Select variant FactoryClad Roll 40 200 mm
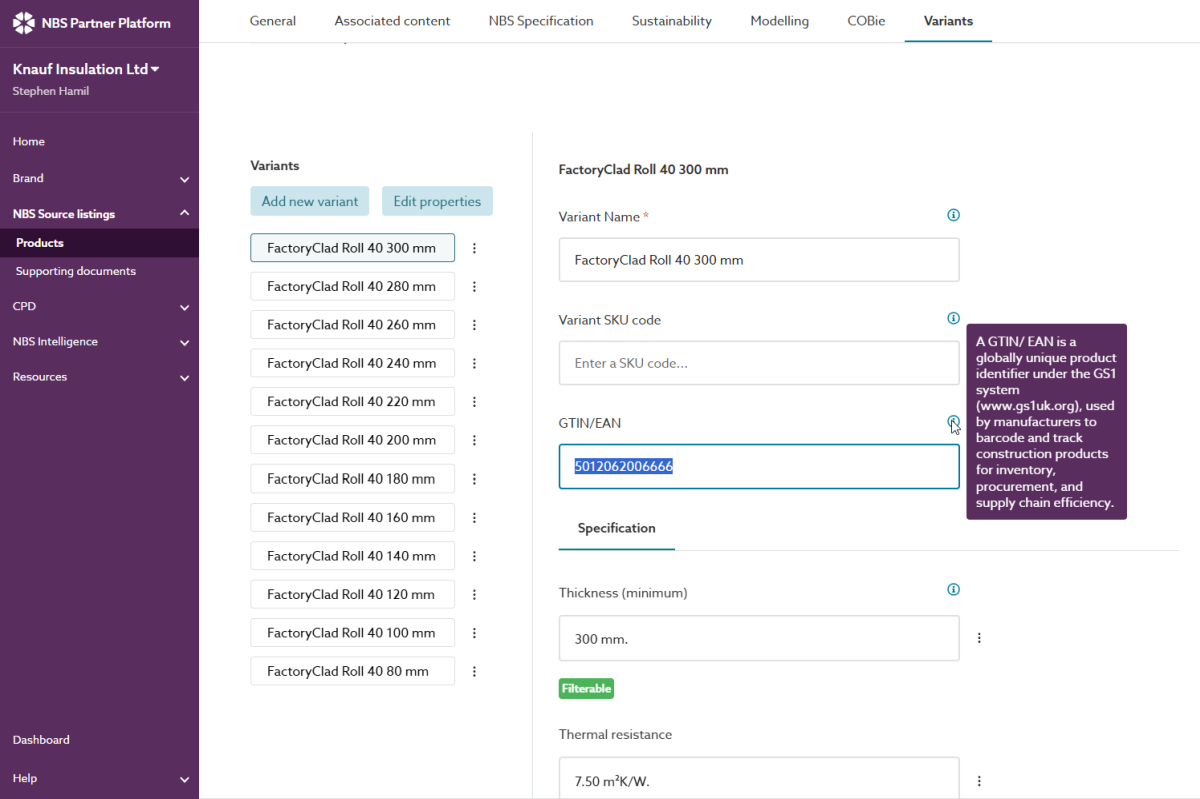This screenshot has width=1200, height=799. (352, 440)
